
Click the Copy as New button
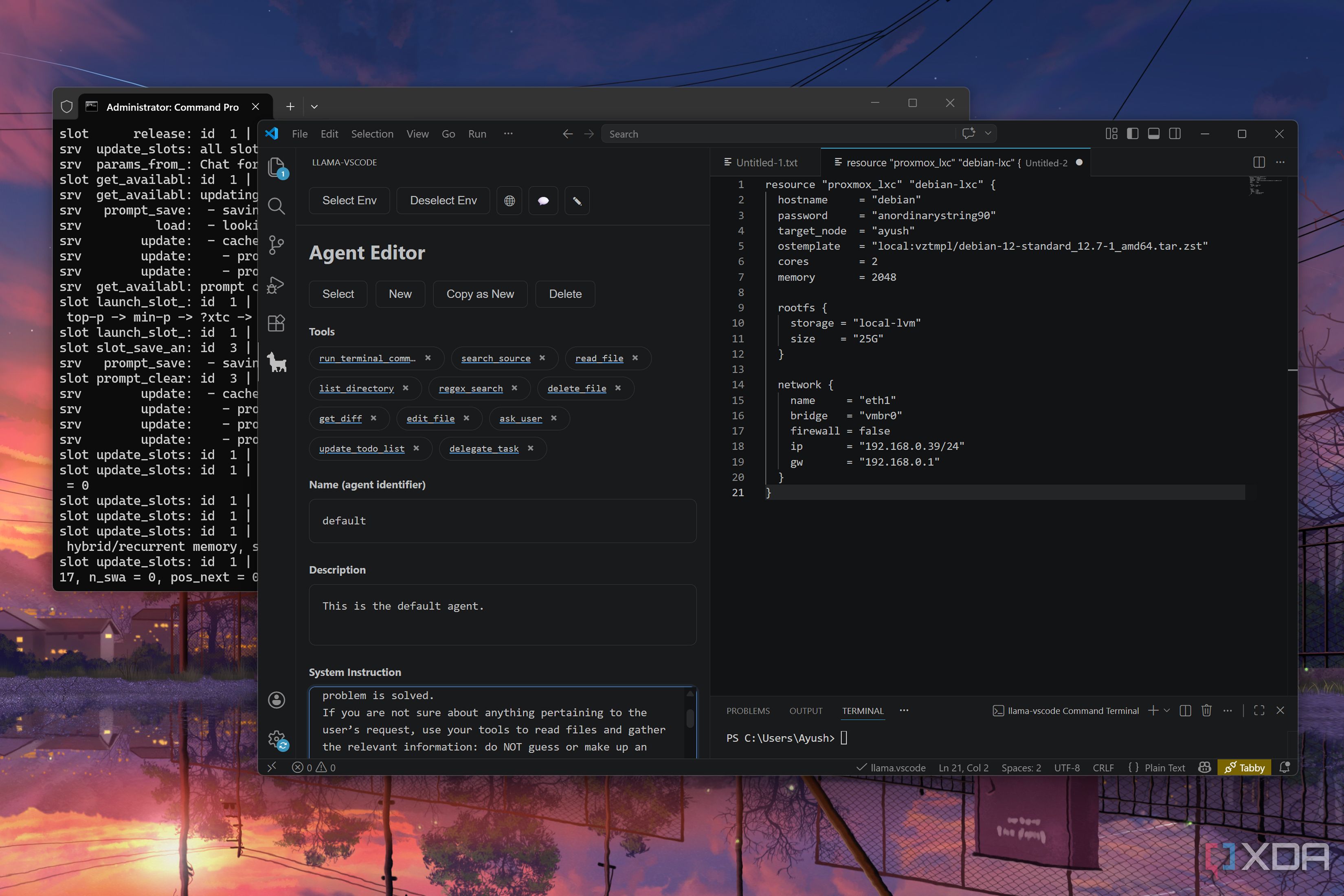[x=480, y=294]
